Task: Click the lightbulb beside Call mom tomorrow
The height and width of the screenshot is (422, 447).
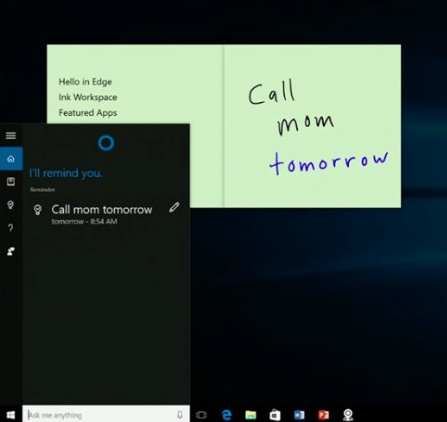Action: coord(38,210)
